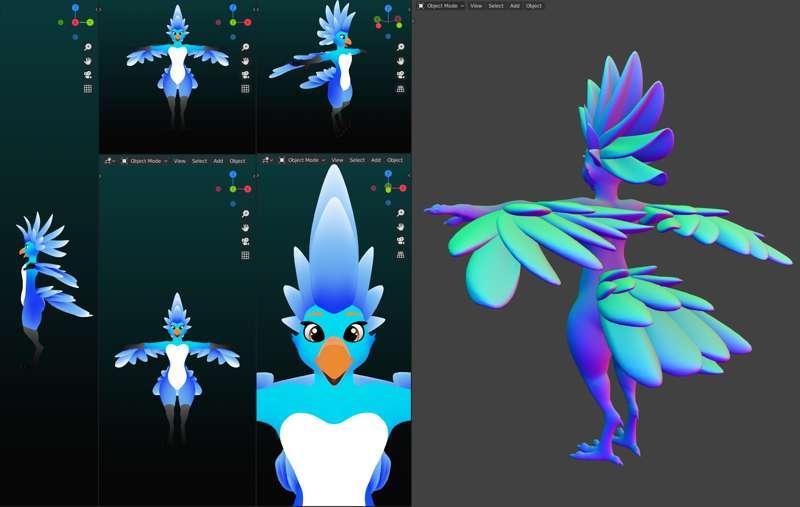
Task: Click bright green Y axis on the side-profile viewport gizmo
Action: click(90, 22)
